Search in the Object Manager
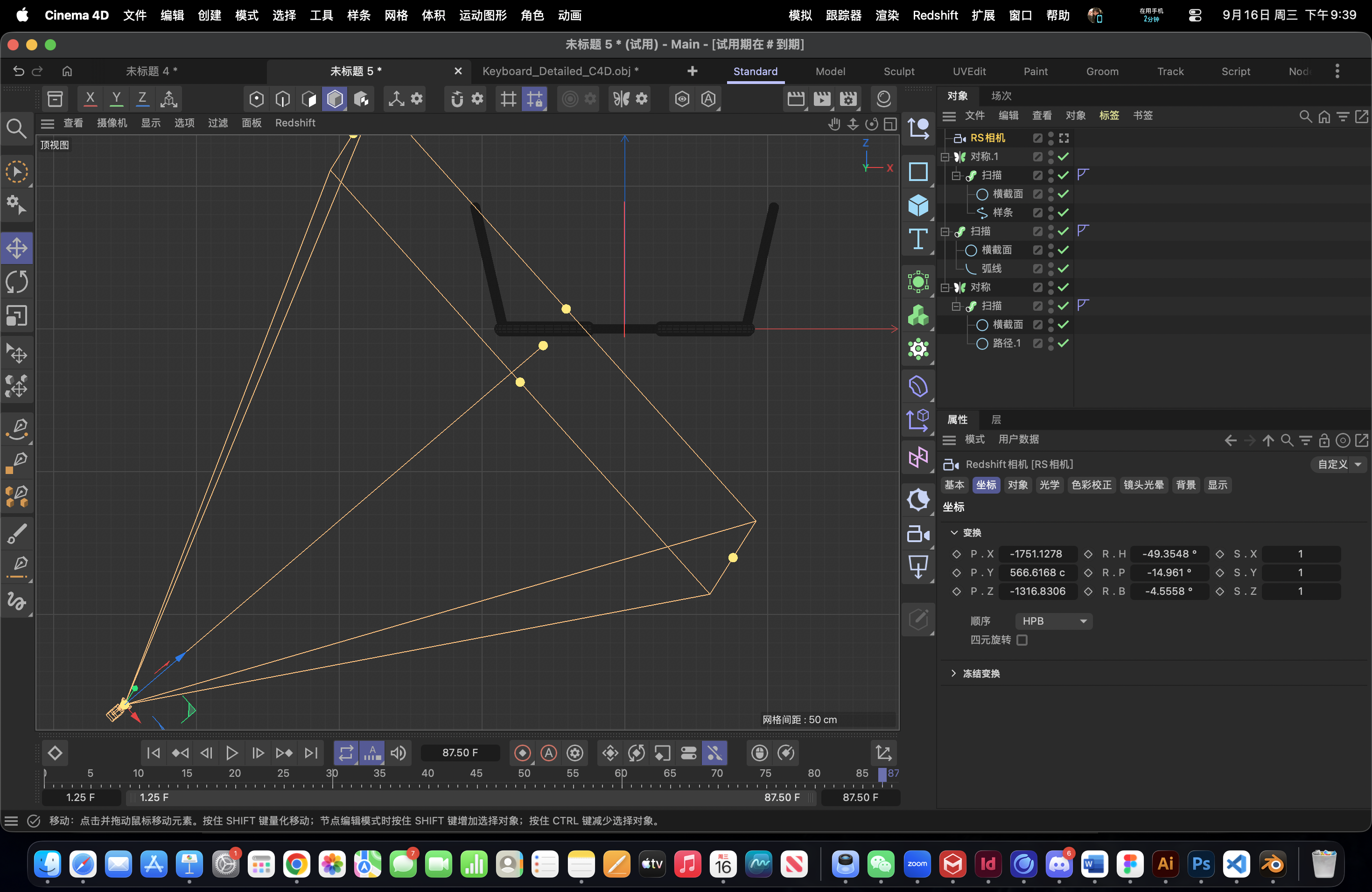1372x892 pixels. coord(1305,116)
